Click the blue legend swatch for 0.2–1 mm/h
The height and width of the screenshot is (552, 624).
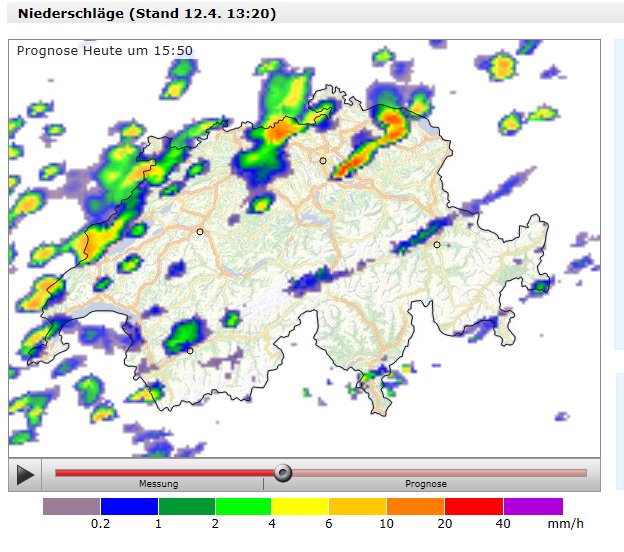[129, 506]
